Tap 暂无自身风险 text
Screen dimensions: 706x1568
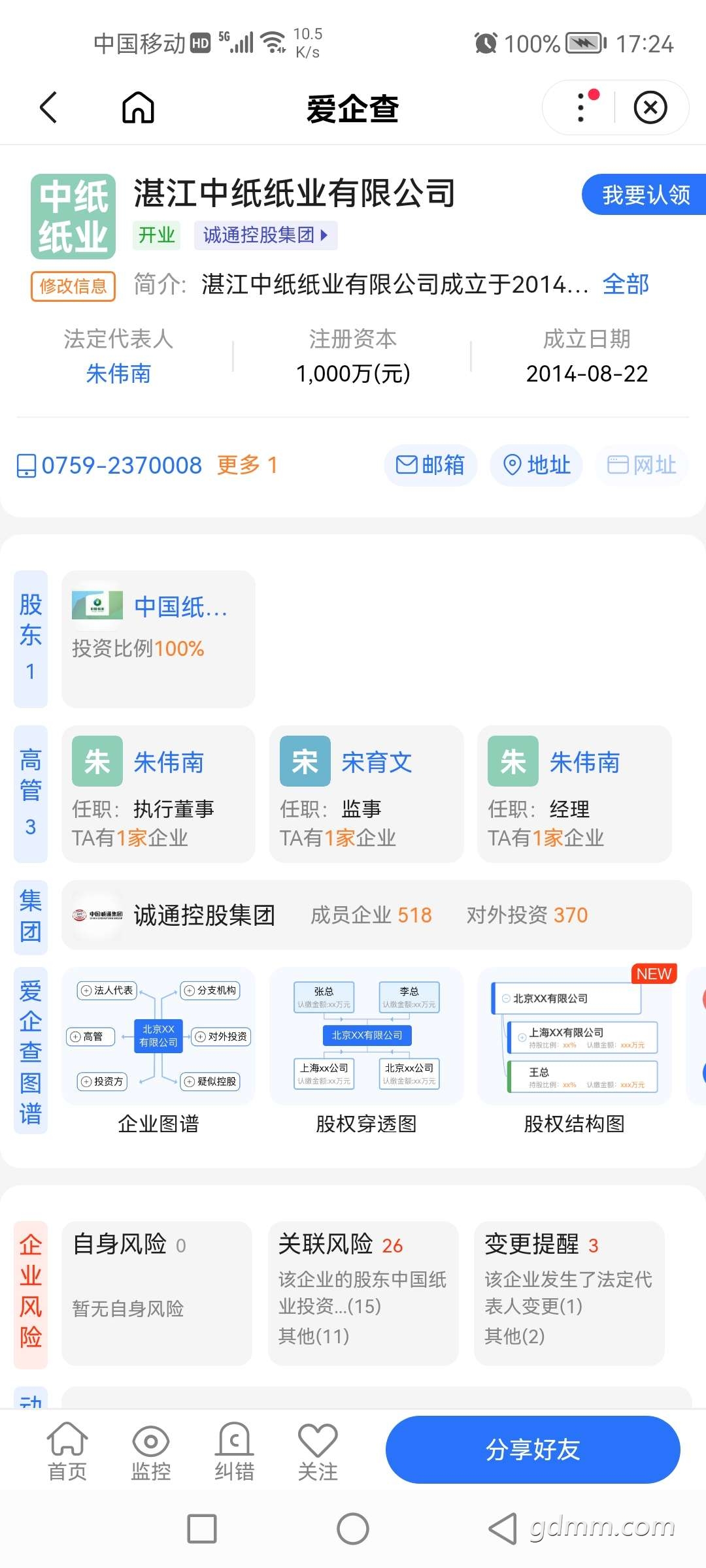tap(128, 1309)
